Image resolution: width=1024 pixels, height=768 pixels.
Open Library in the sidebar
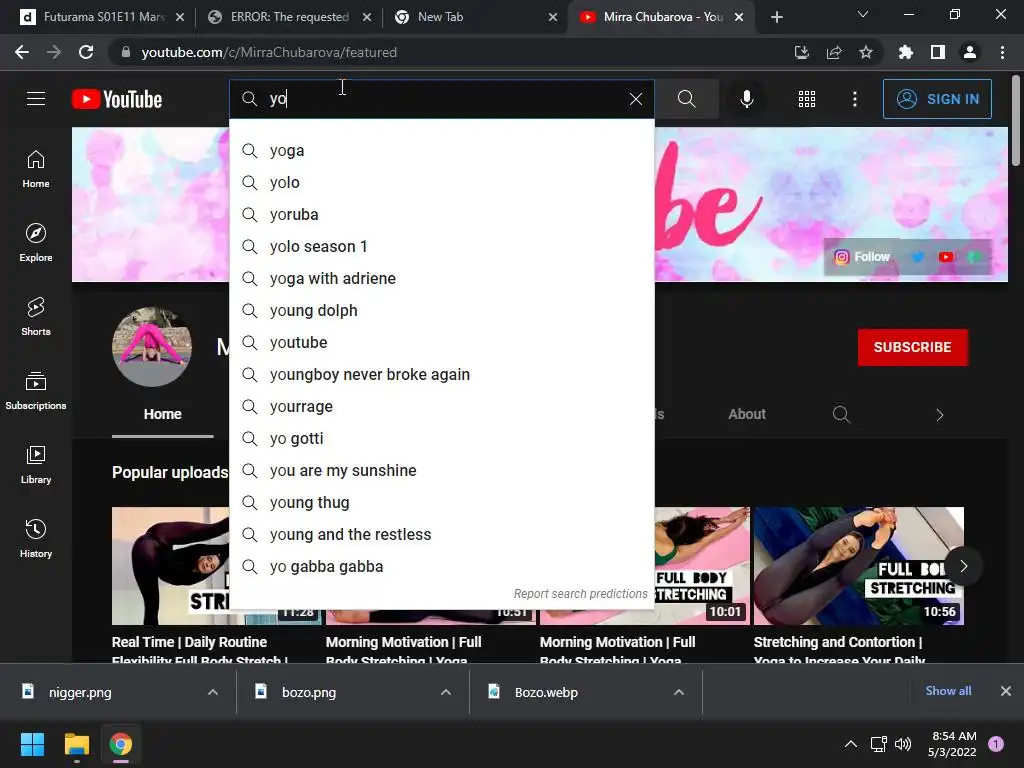click(x=36, y=464)
